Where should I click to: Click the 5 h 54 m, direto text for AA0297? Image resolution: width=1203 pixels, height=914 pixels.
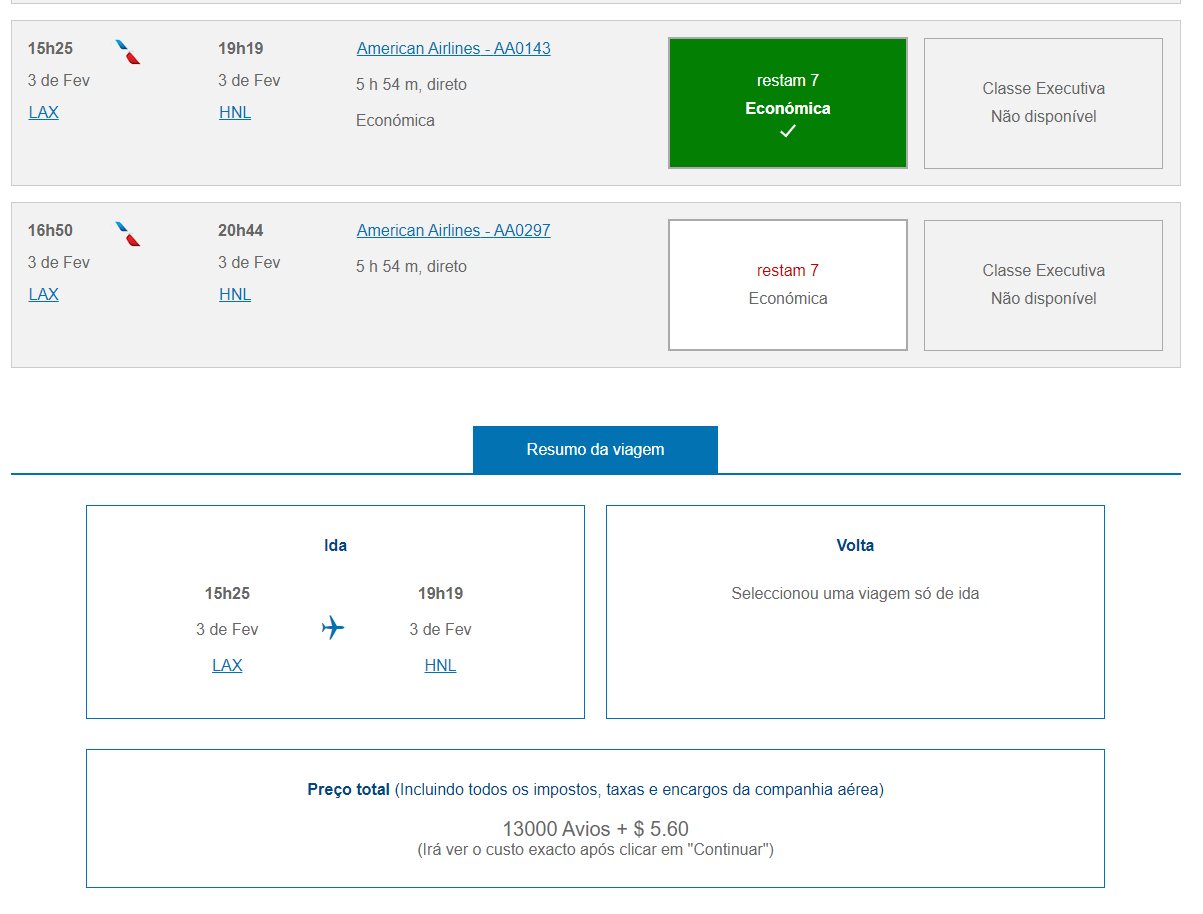[x=411, y=266]
